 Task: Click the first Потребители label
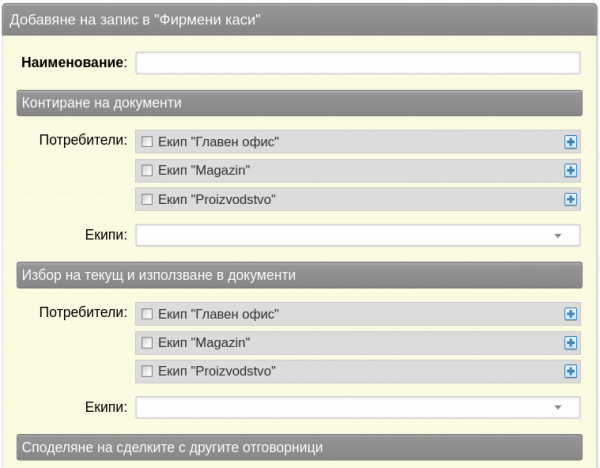[83, 140]
